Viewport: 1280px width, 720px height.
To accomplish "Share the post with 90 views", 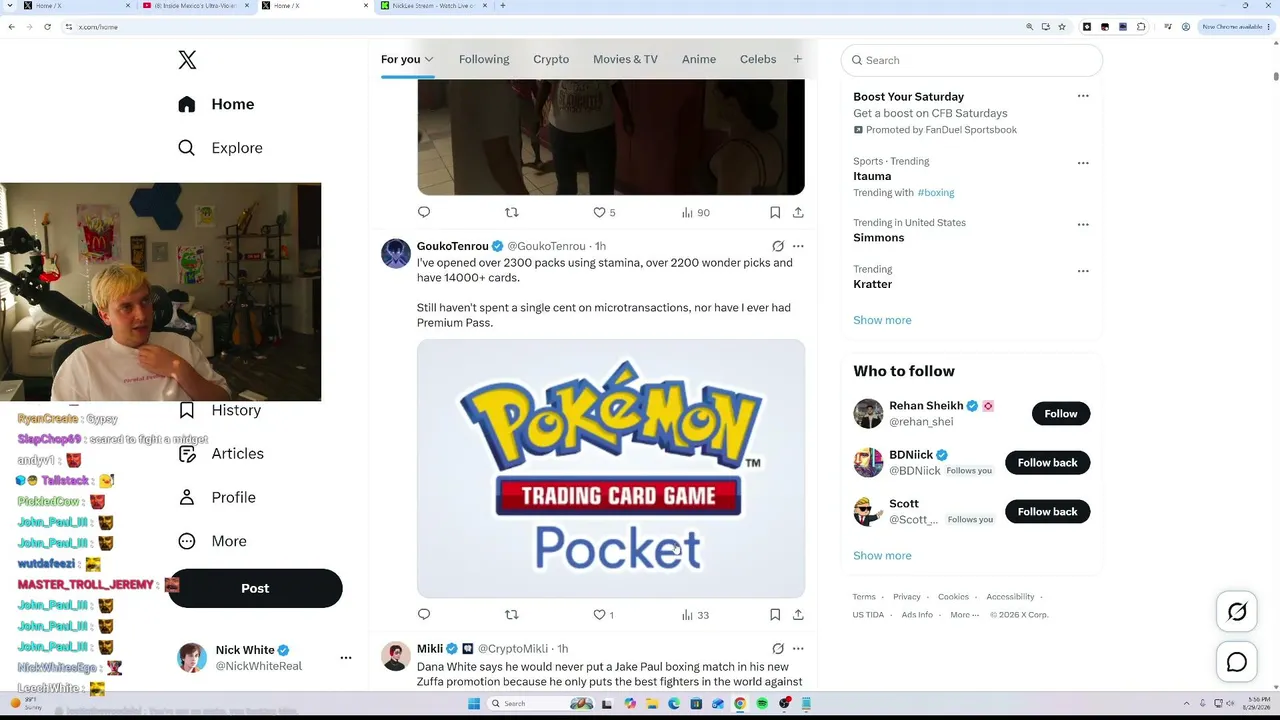I will (x=798, y=212).
